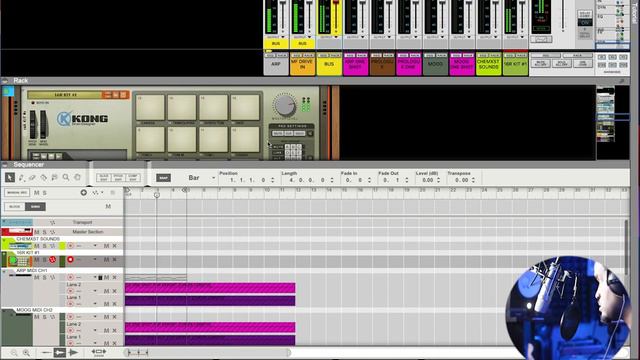Click the horizontal sequencer scrollbar
The width and height of the screenshot is (640, 360).
click(x=207, y=352)
